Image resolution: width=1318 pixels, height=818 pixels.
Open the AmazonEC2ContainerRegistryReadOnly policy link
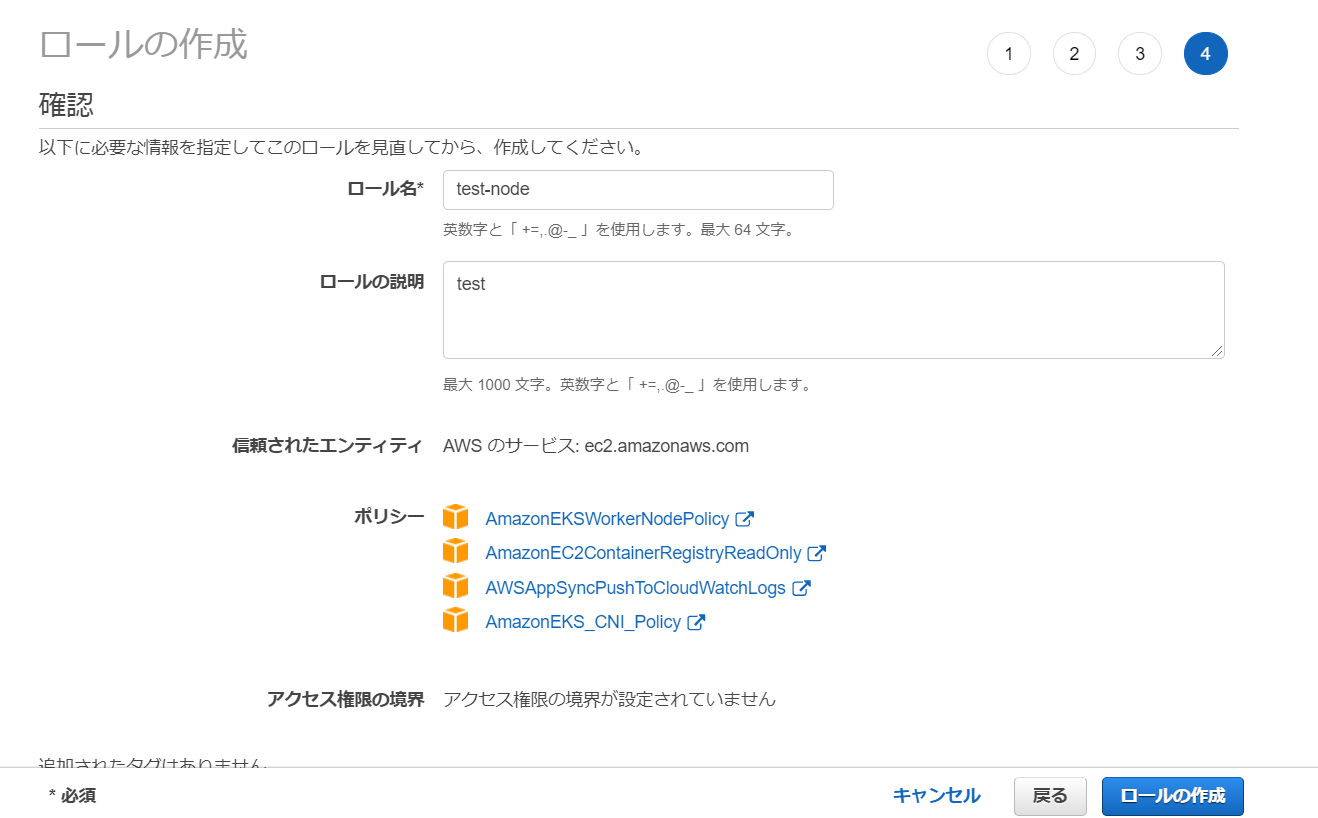point(643,553)
